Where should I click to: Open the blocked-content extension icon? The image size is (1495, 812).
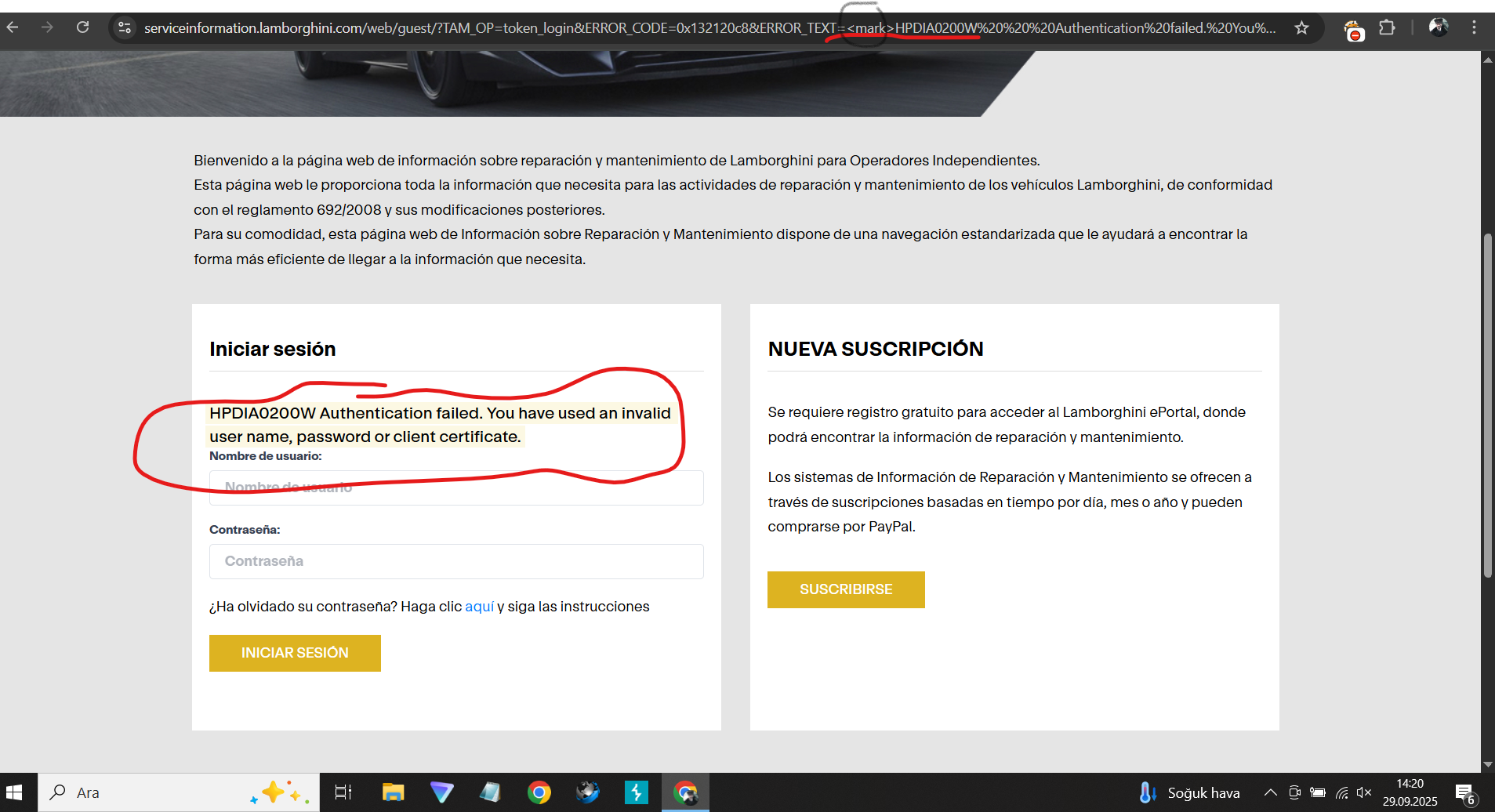click(x=1354, y=31)
